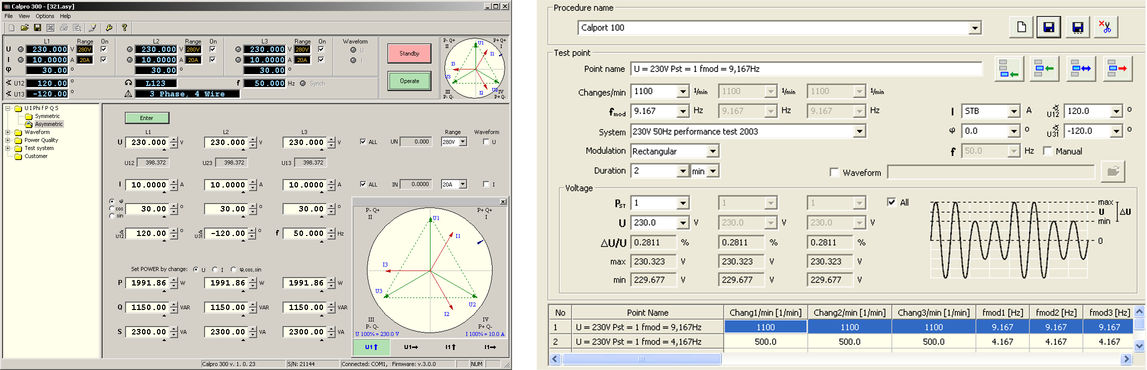Image resolution: width=1147 pixels, height=370 pixels.
Task: Select the U1 right-arrow vector reference button
Action: (x=411, y=348)
